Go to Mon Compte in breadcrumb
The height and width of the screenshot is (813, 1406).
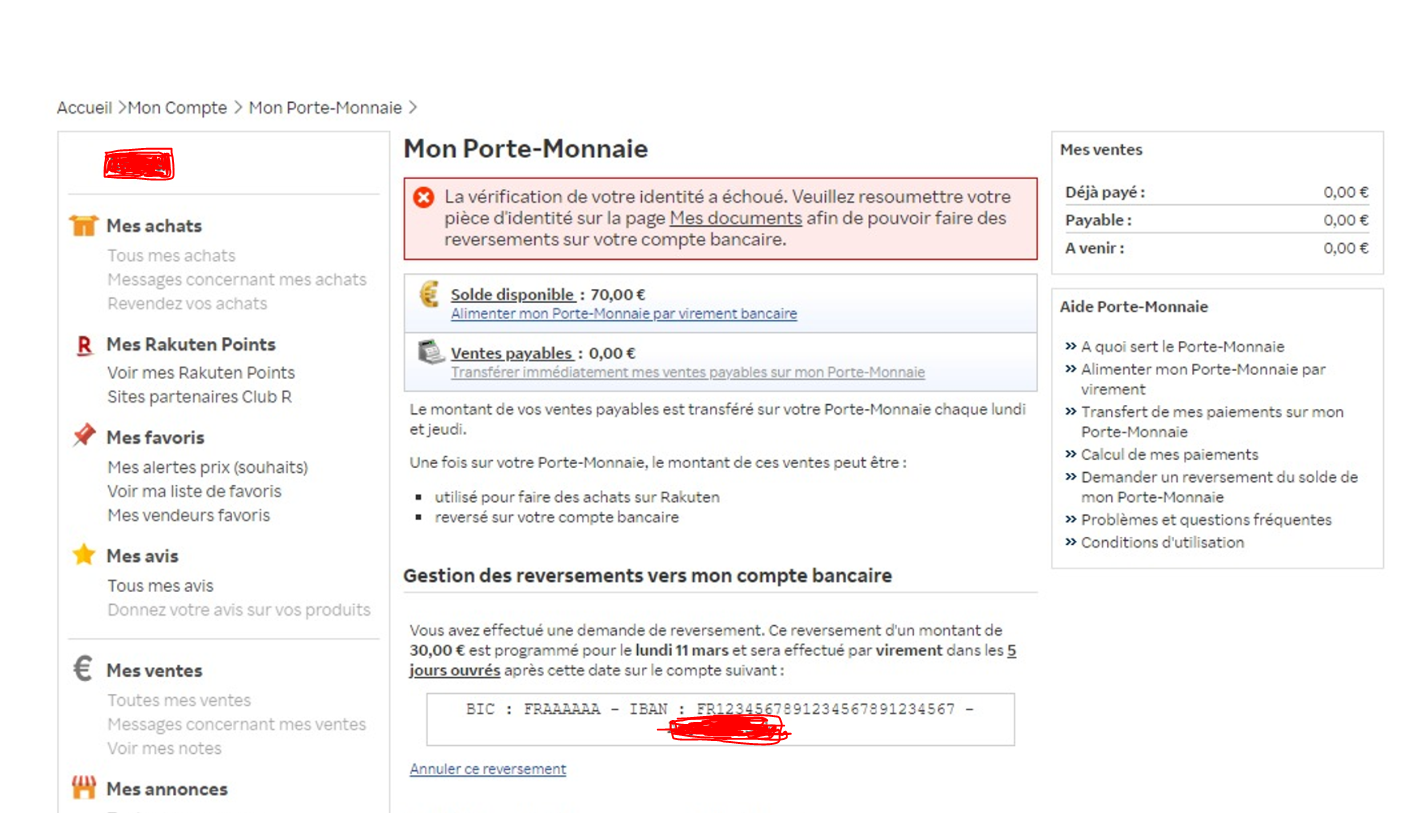[x=177, y=108]
